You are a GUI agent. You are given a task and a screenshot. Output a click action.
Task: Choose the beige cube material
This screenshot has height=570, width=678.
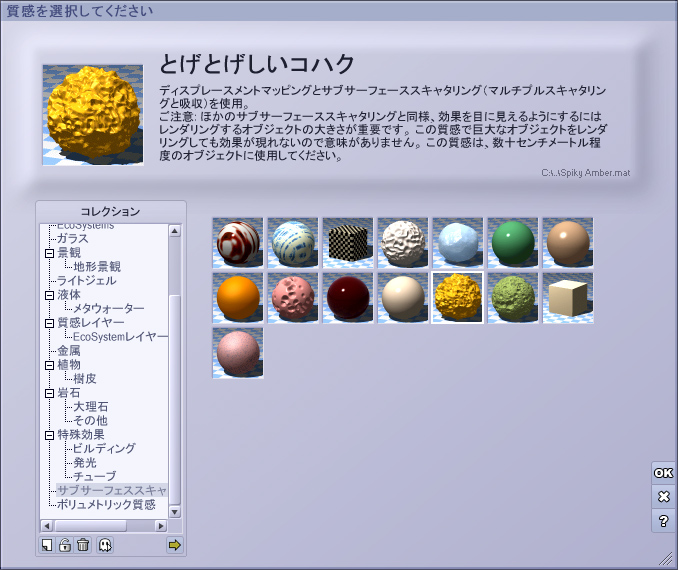[x=568, y=298]
